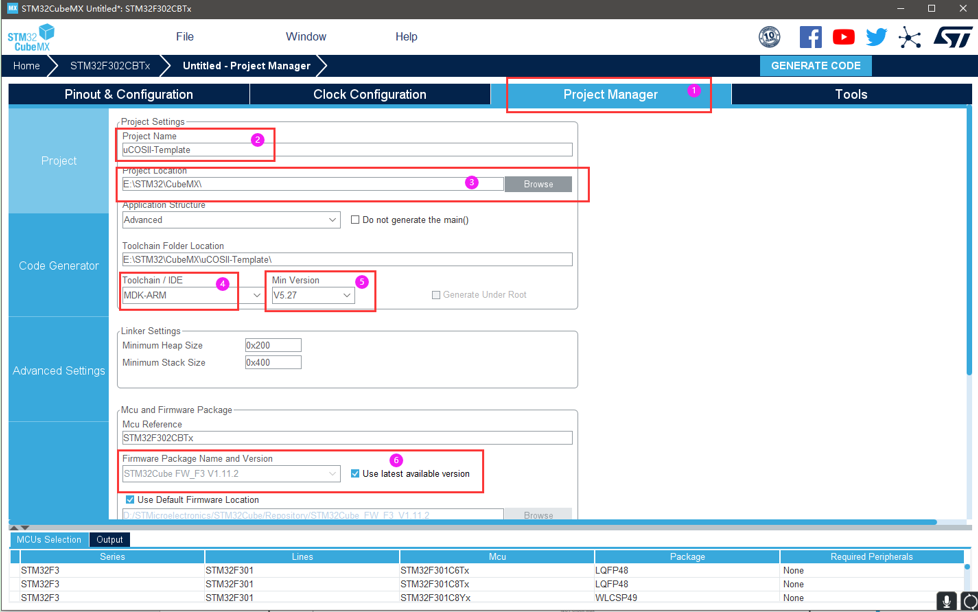Click the Minimum Heap Size field
Screen dimensions: 978x612
(x=273, y=345)
